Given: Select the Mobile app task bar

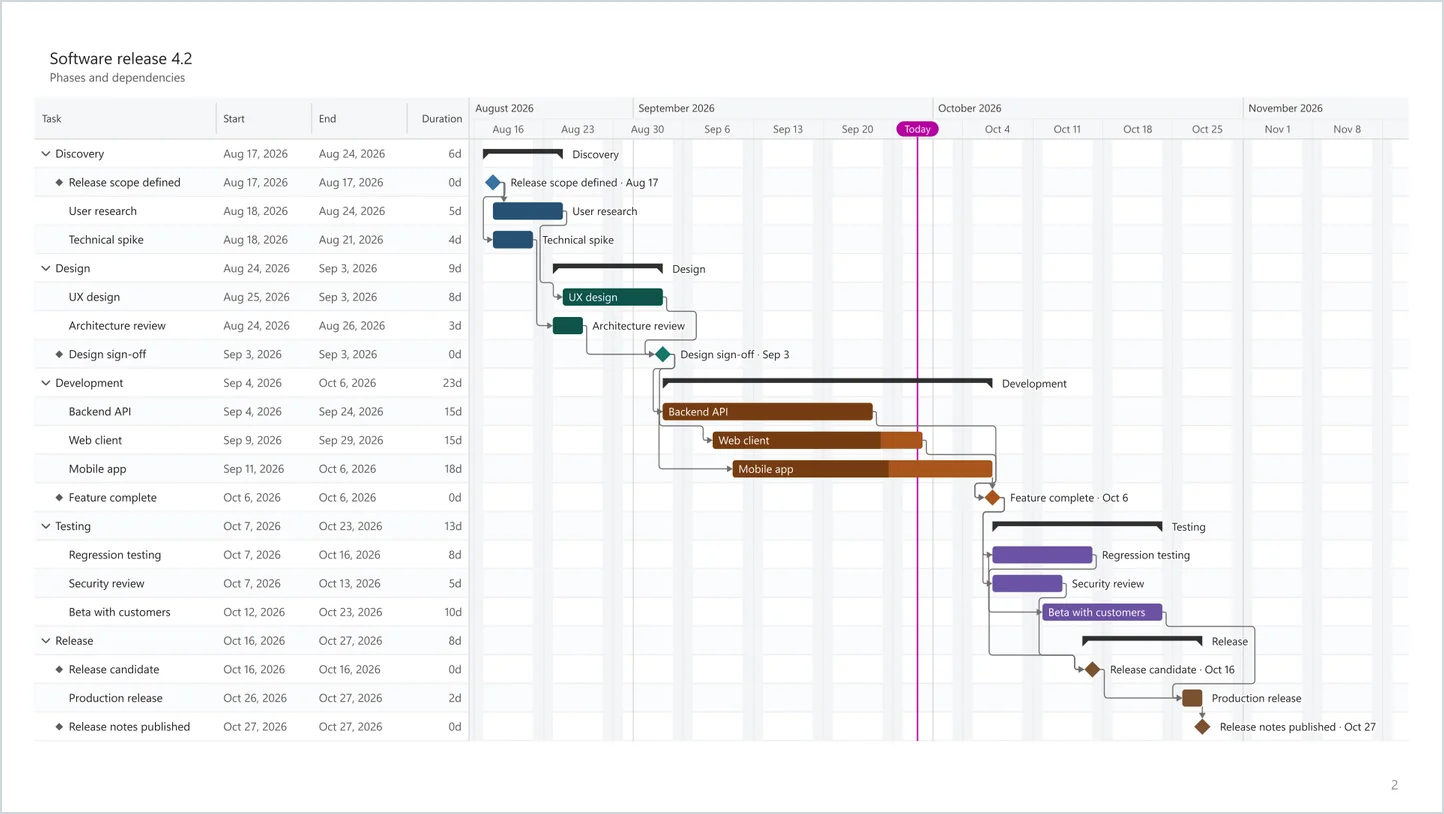Looking at the screenshot, I should [863, 469].
